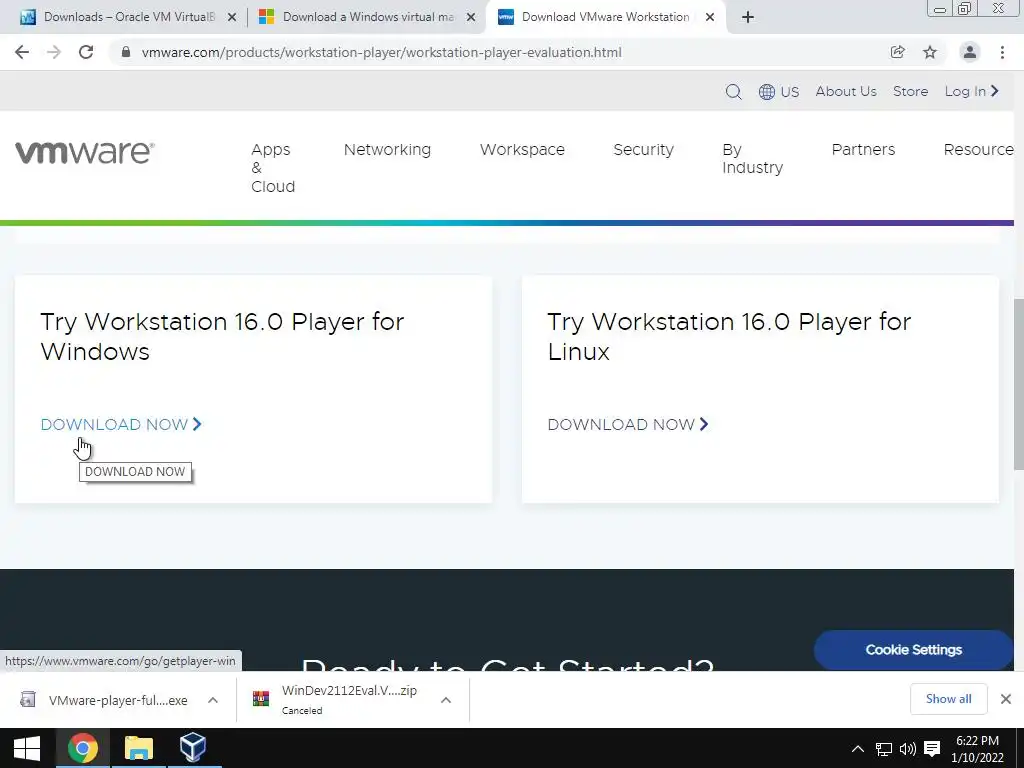Open the Resources menu

coord(978,150)
